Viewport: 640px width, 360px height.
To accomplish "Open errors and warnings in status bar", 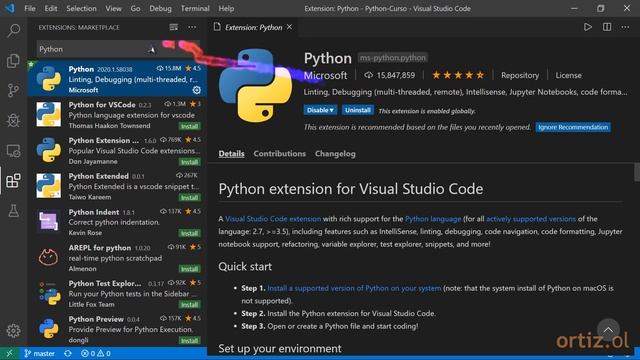I will pyautogui.click(x=96, y=353).
